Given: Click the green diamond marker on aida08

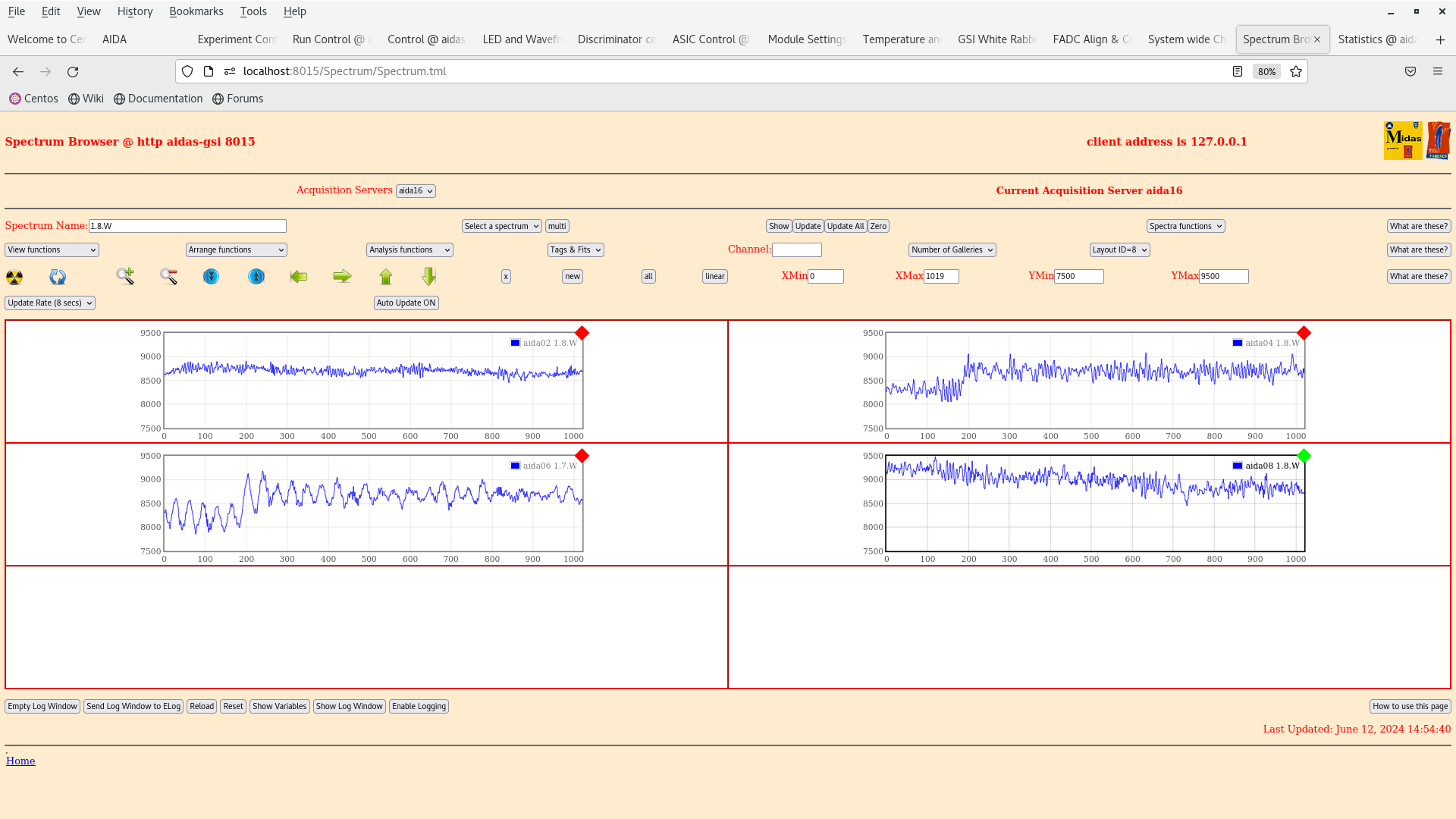Looking at the screenshot, I should 1304,456.
